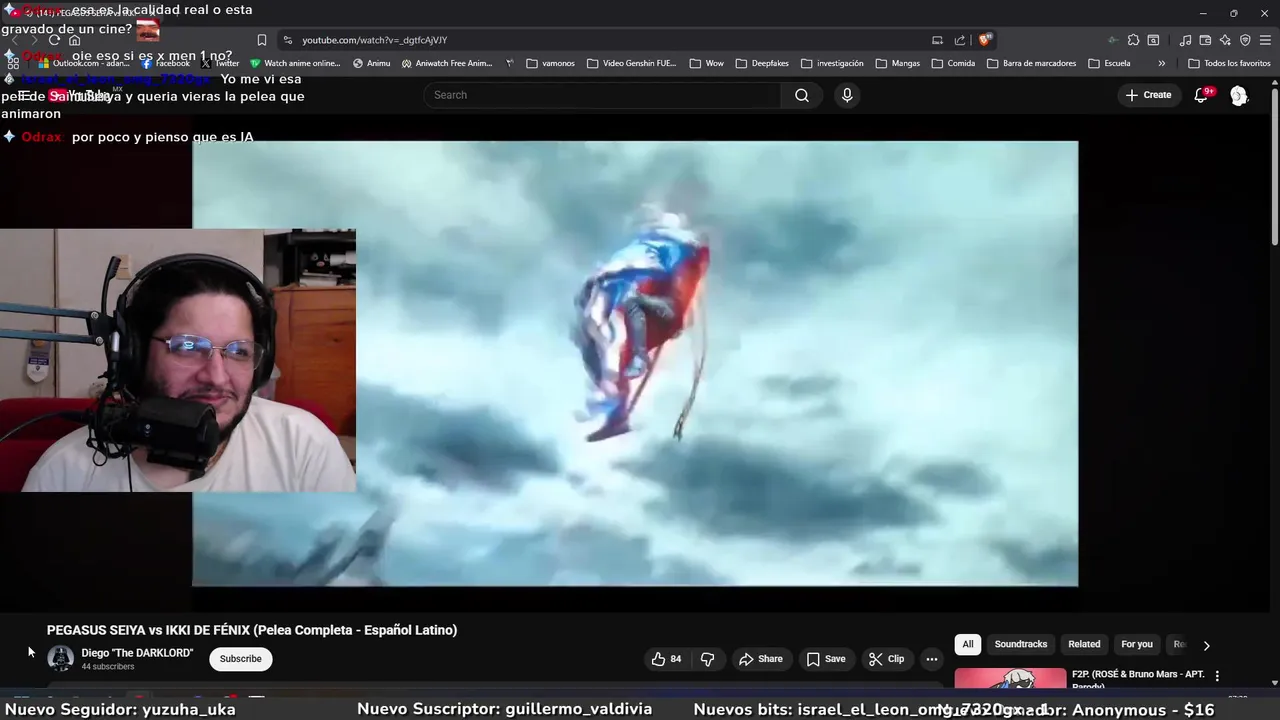The height and width of the screenshot is (720, 1280).
Task: Subscribe to Diego The DARKLORD channel
Action: 240,659
